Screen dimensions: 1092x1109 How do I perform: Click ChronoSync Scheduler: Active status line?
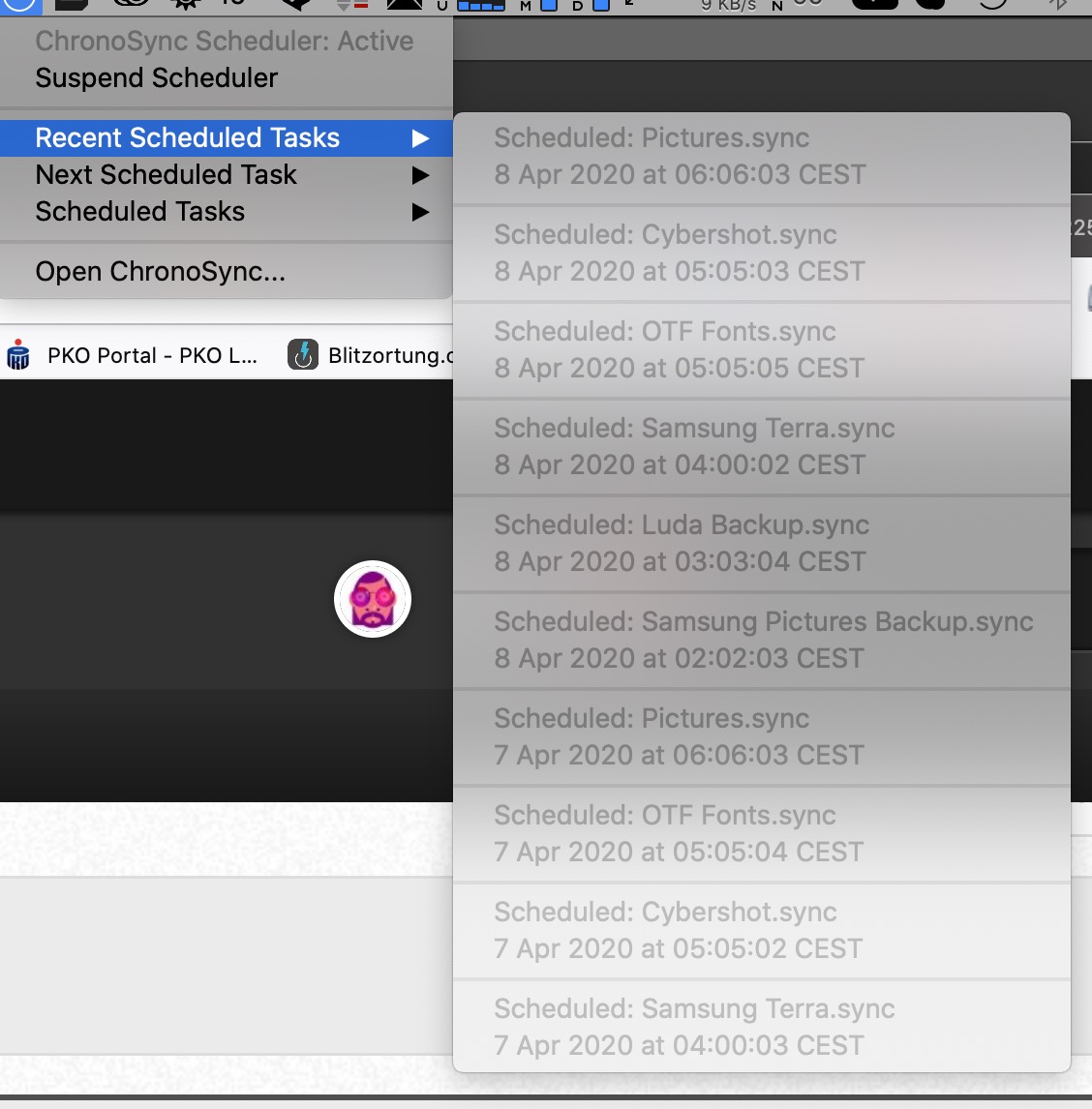click(x=225, y=41)
